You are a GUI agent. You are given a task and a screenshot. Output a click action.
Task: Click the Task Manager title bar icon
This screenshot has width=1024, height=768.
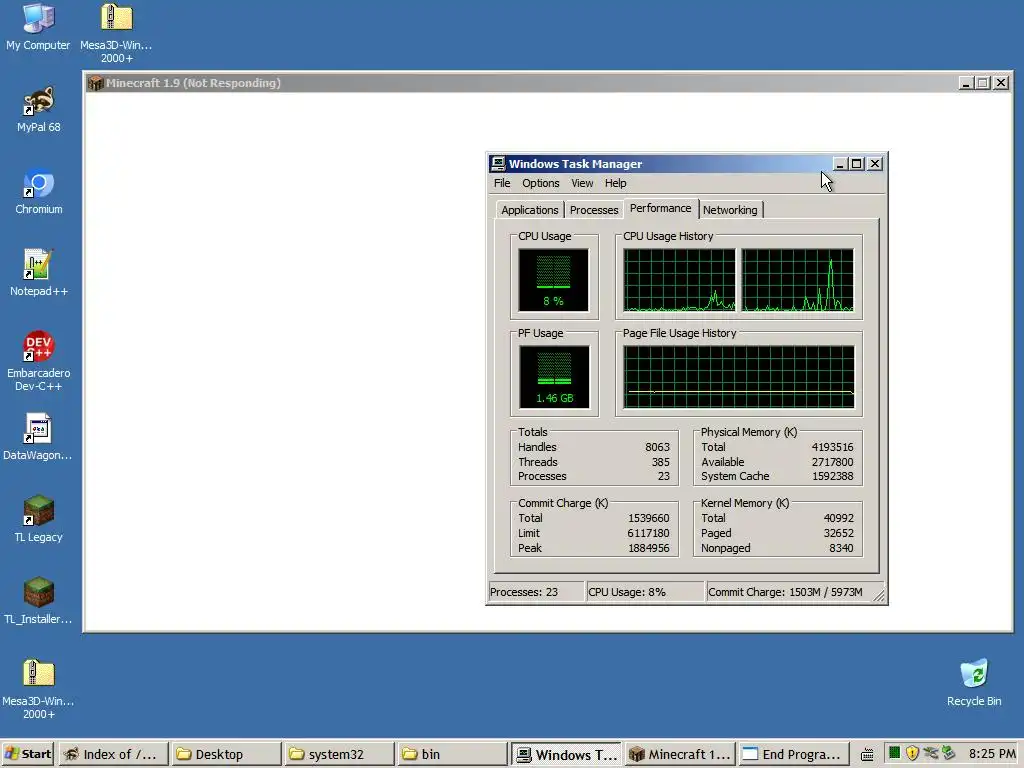coord(498,163)
